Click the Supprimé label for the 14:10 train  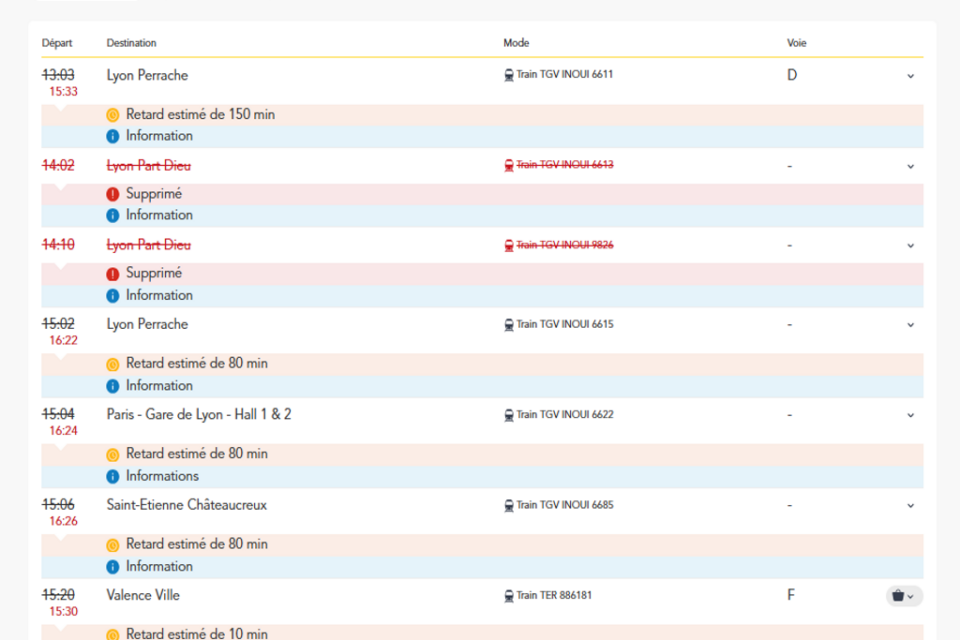pos(154,273)
